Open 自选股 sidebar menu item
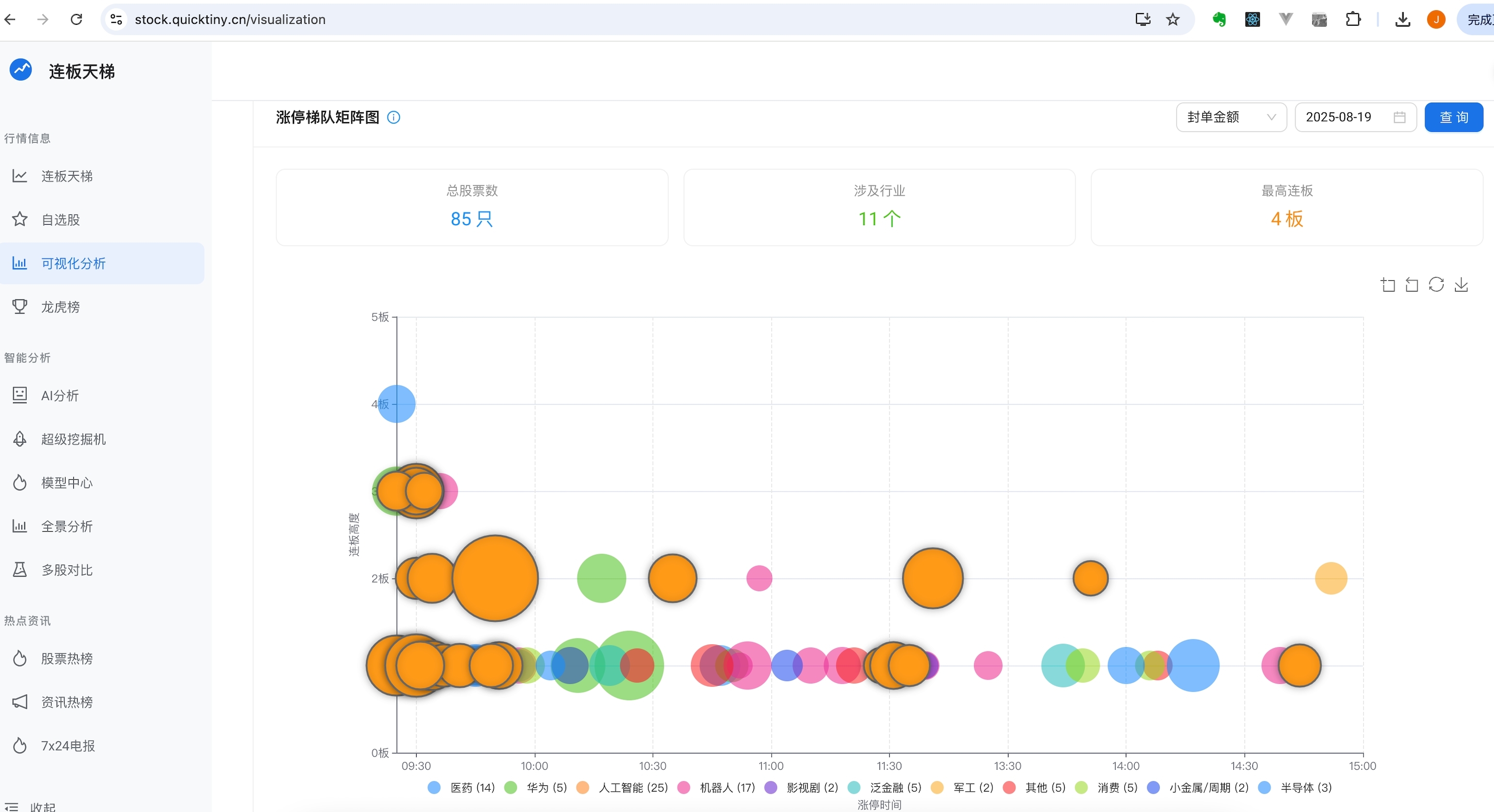The image size is (1494, 812). 102,219
